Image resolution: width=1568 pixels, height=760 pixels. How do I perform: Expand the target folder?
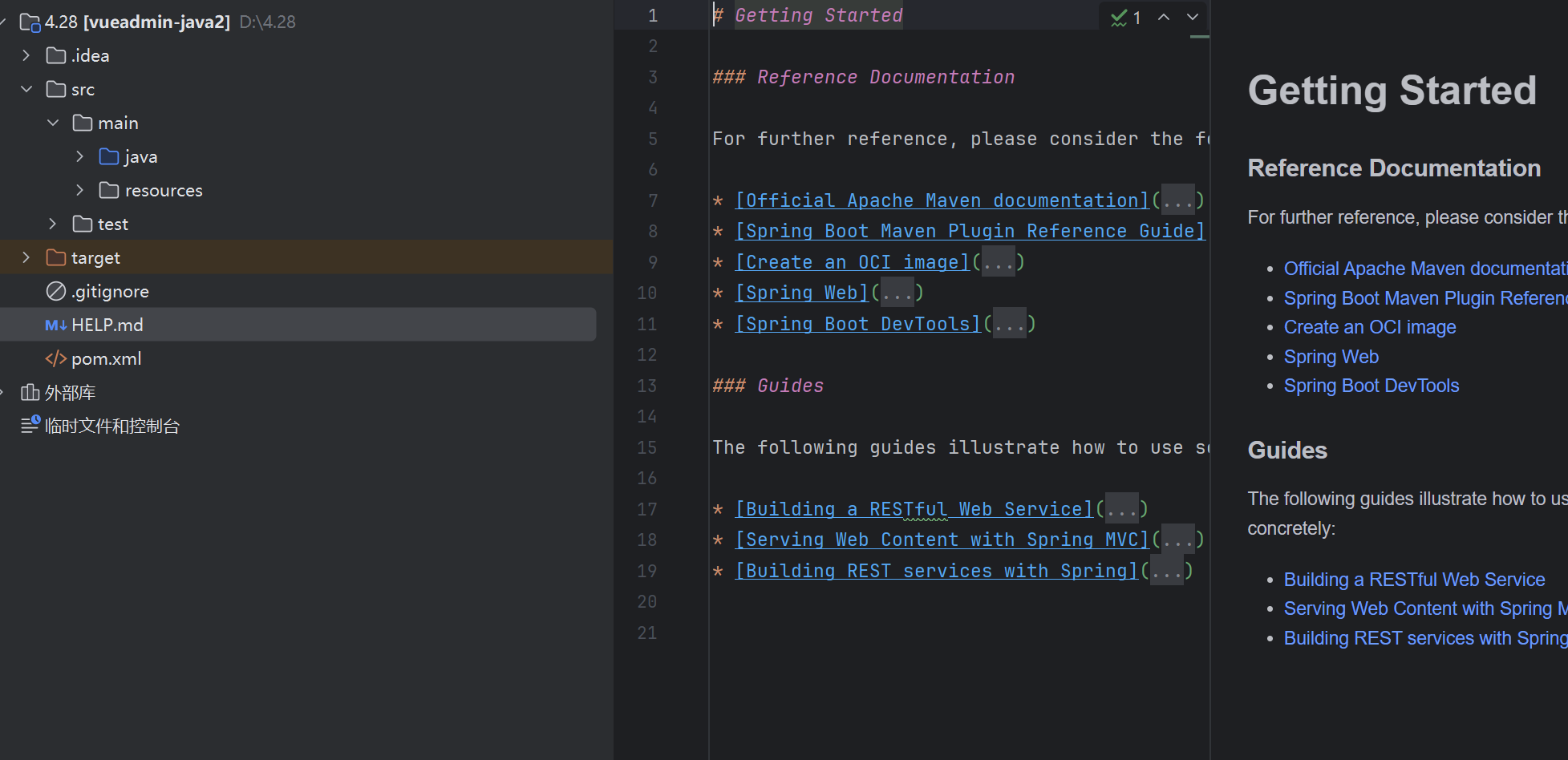26,257
